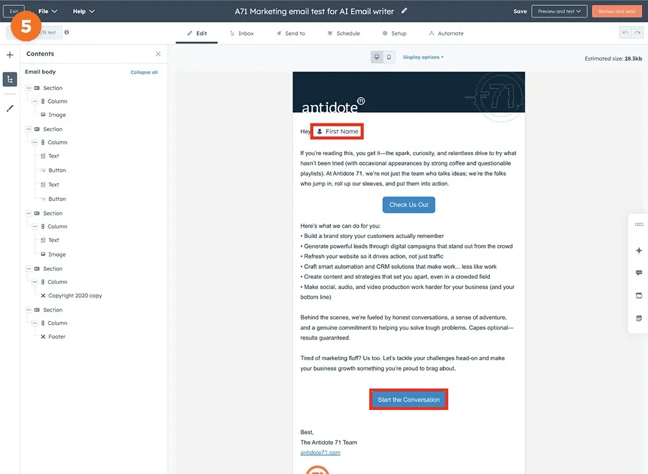
Task: Open the Display options dropdown
Action: (423, 57)
